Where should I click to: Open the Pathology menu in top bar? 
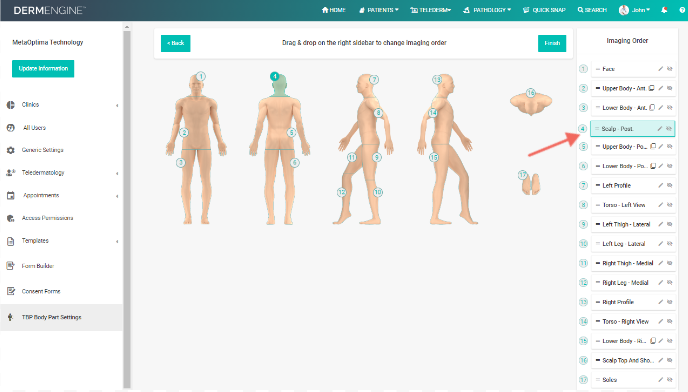click(487, 10)
